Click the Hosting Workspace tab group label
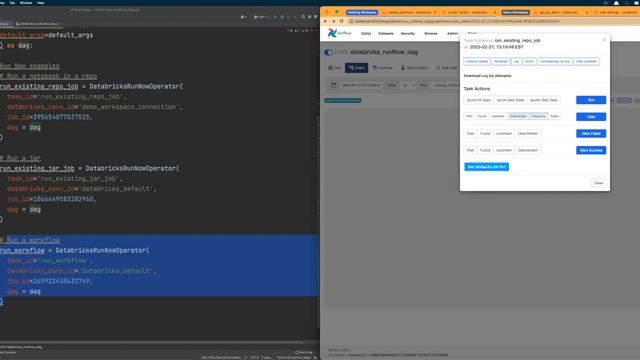Viewport: 640px width, 360px height. [362, 13]
